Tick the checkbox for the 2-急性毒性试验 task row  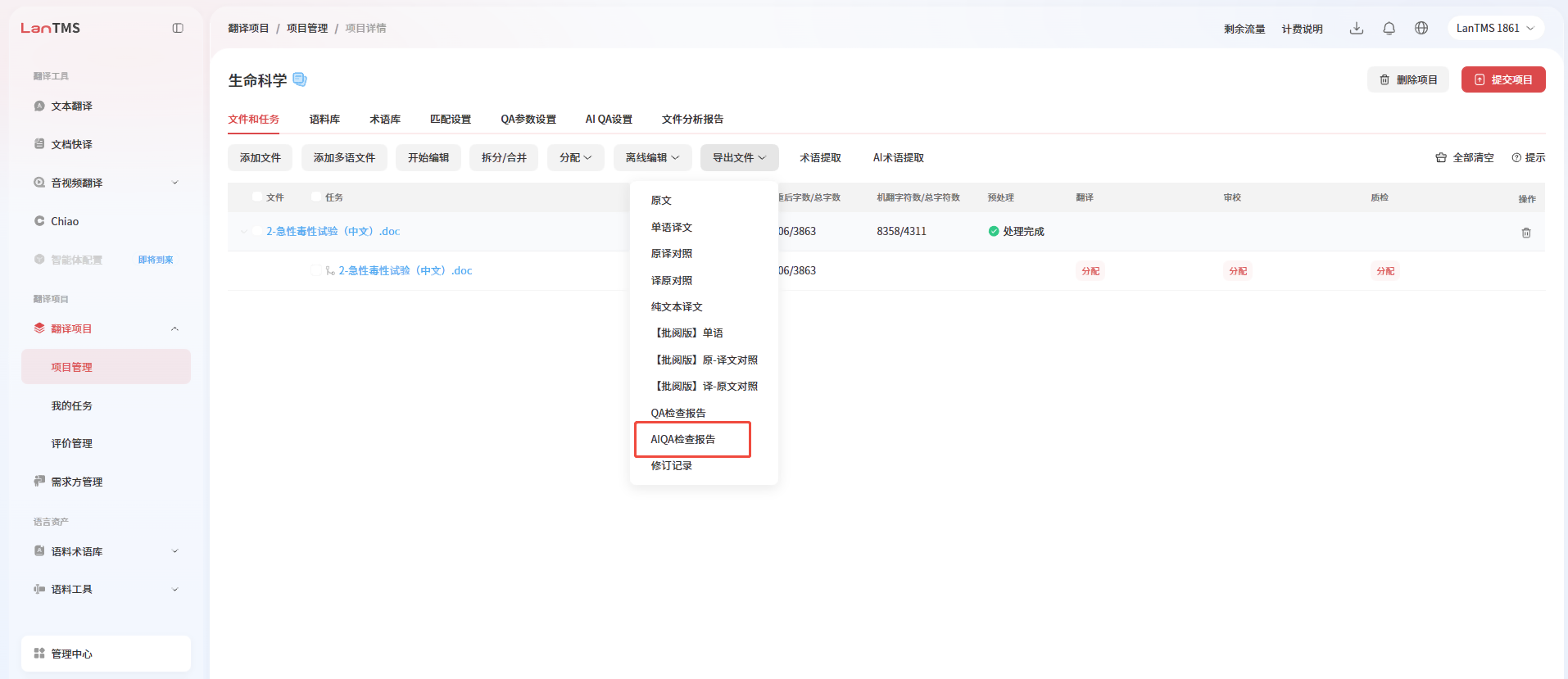pos(316,270)
